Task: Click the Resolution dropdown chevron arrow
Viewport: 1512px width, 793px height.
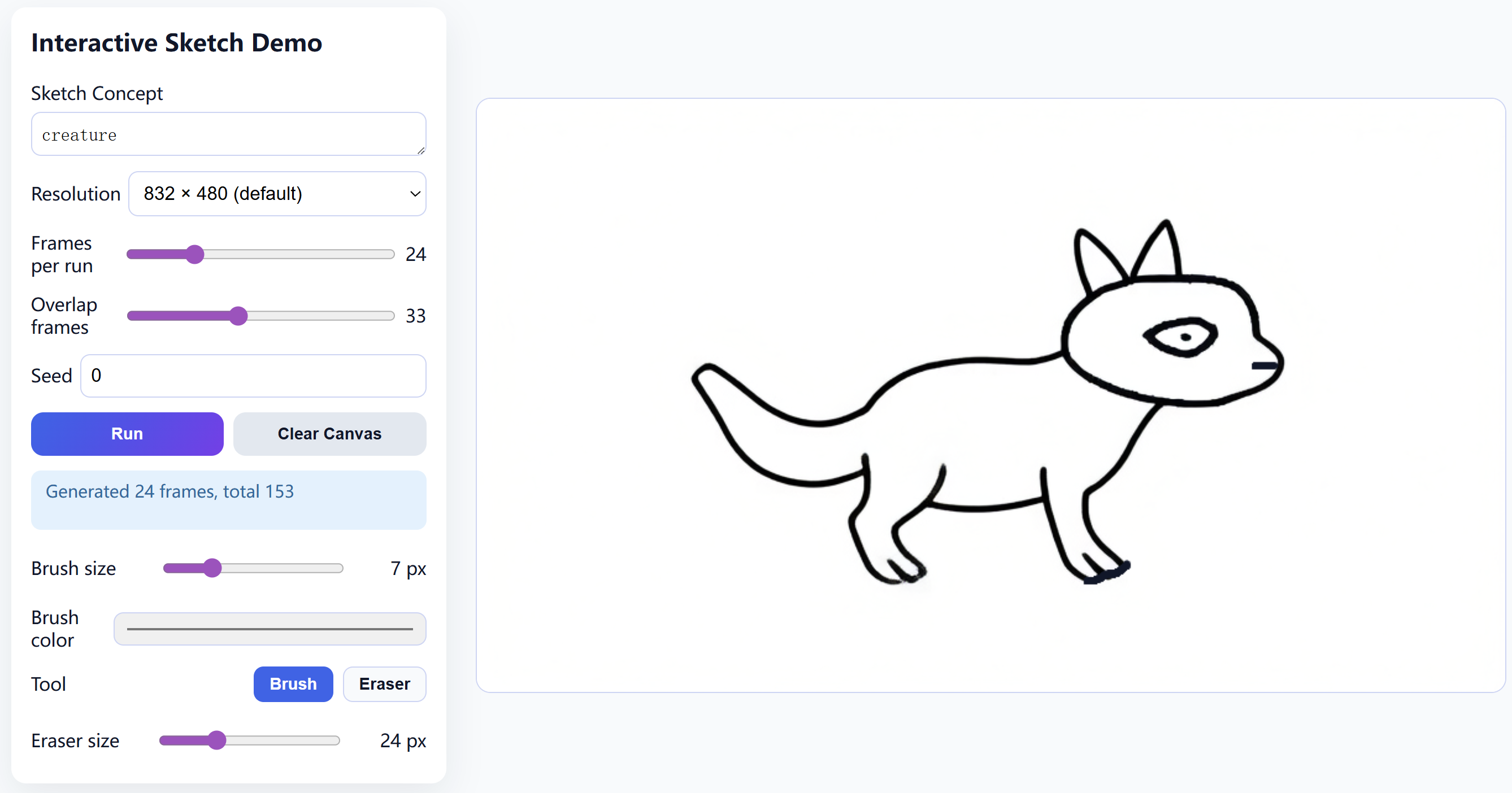Action: (414, 194)
